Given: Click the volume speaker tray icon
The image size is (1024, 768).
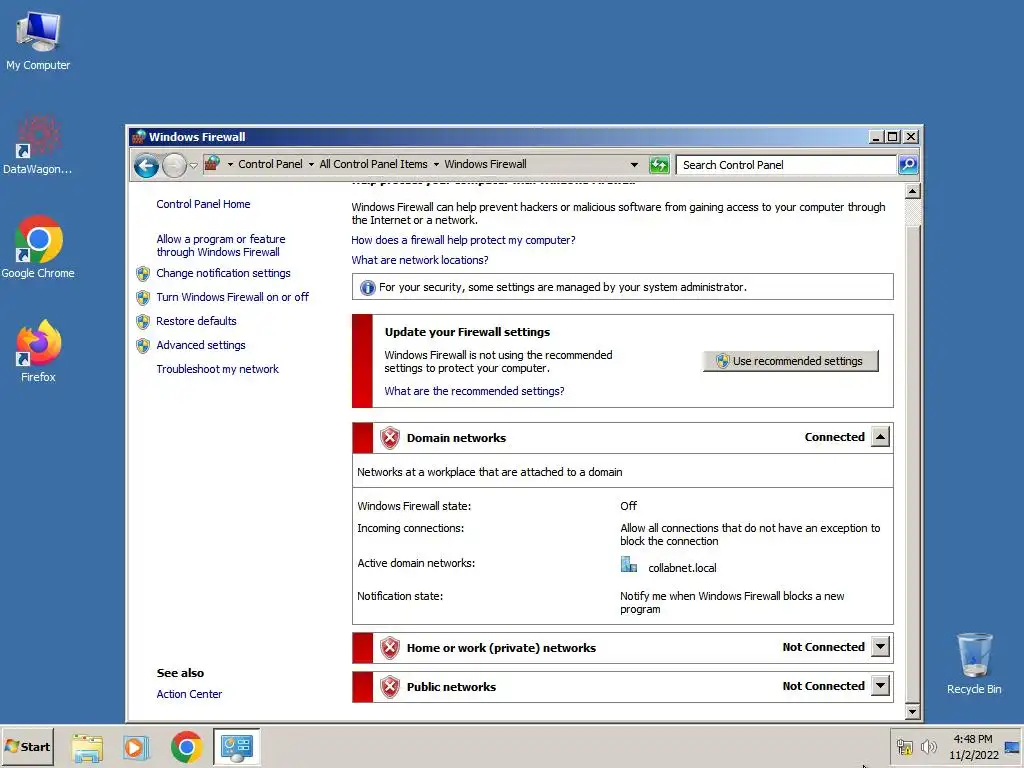Looking at the screenshot, I should coord(928,747).
